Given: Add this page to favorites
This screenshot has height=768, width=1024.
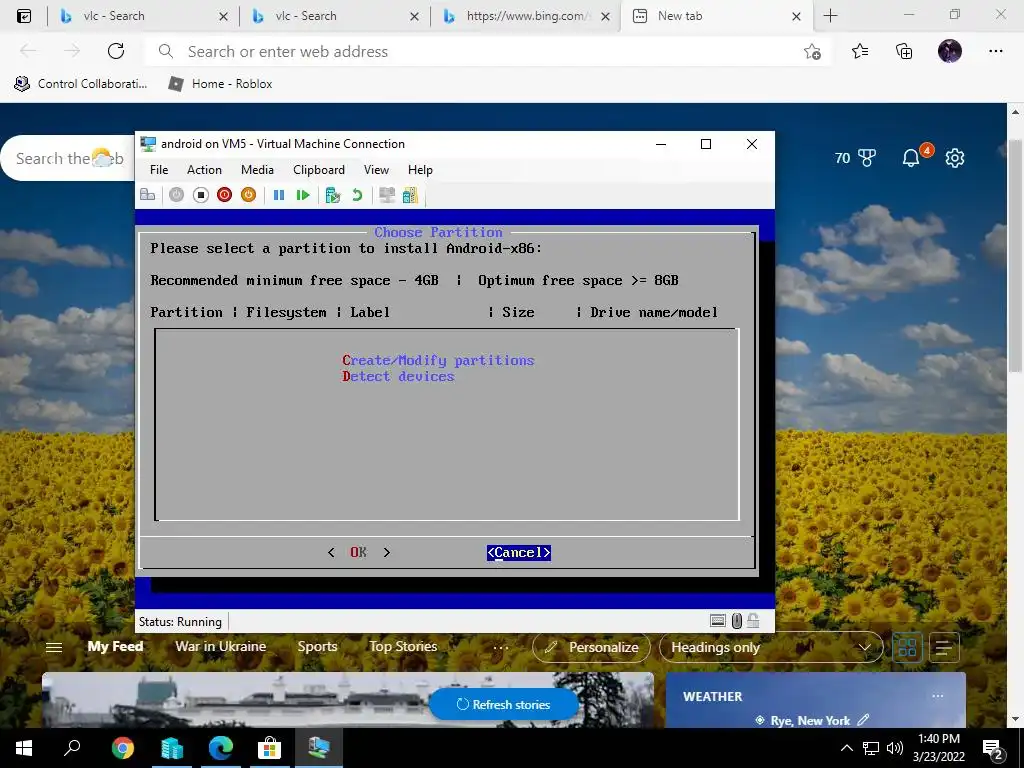Looking at the screenshot, I should 812,52.
